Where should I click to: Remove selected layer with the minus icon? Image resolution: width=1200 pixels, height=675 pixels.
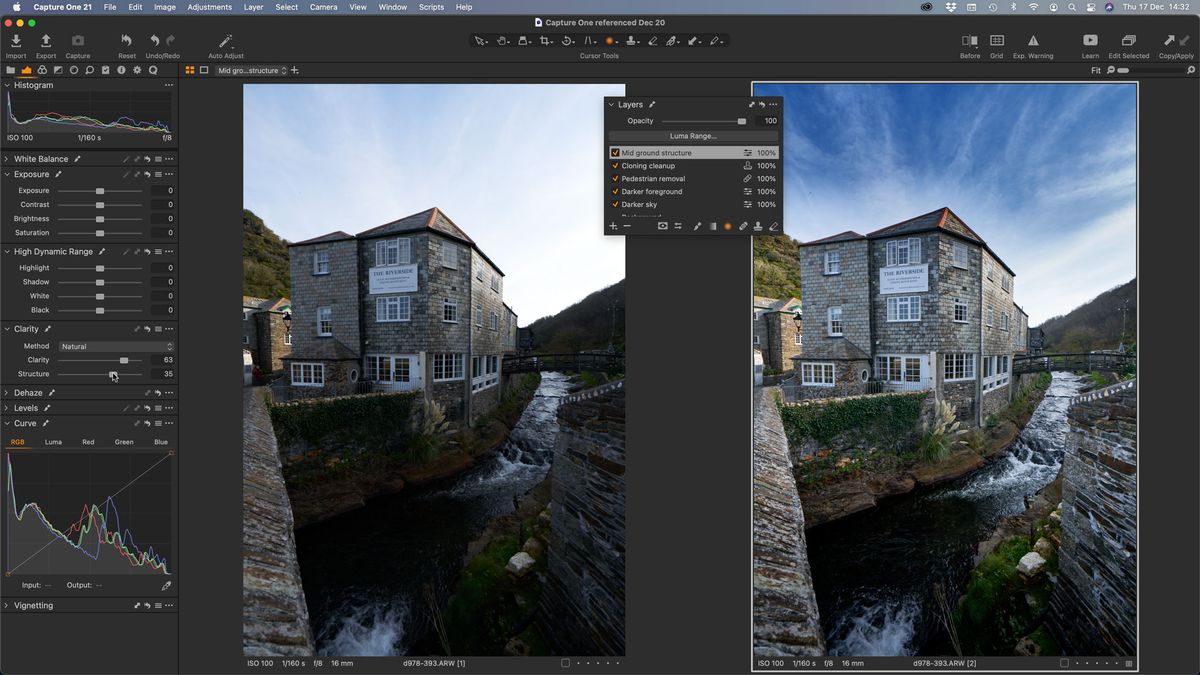[x=626, y=226]
